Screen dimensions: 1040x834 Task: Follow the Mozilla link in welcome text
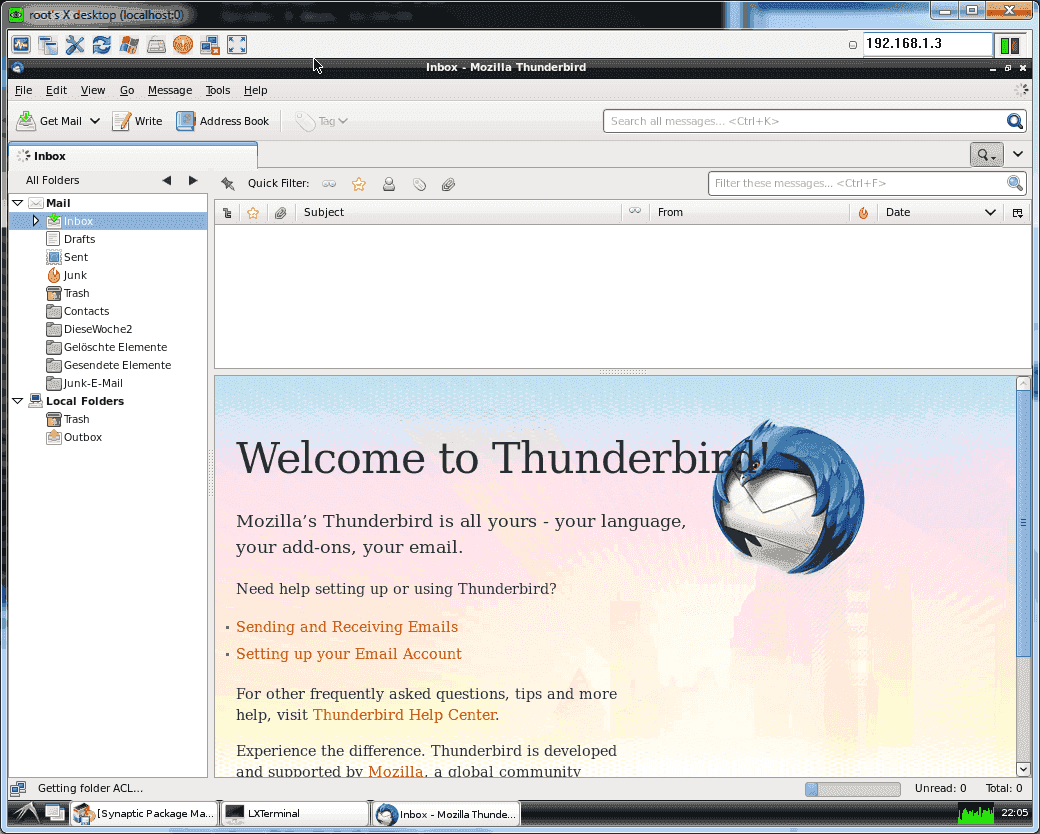395,771
